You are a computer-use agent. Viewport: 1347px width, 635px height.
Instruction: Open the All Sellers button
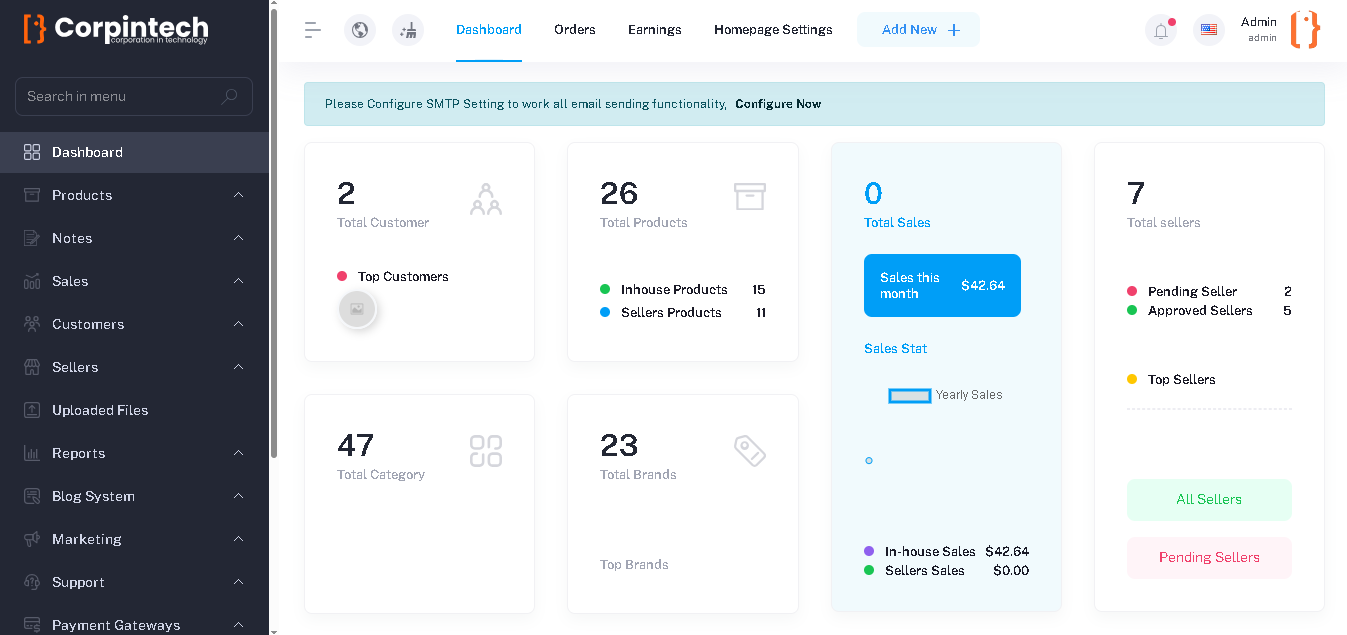click(1209, 500)
